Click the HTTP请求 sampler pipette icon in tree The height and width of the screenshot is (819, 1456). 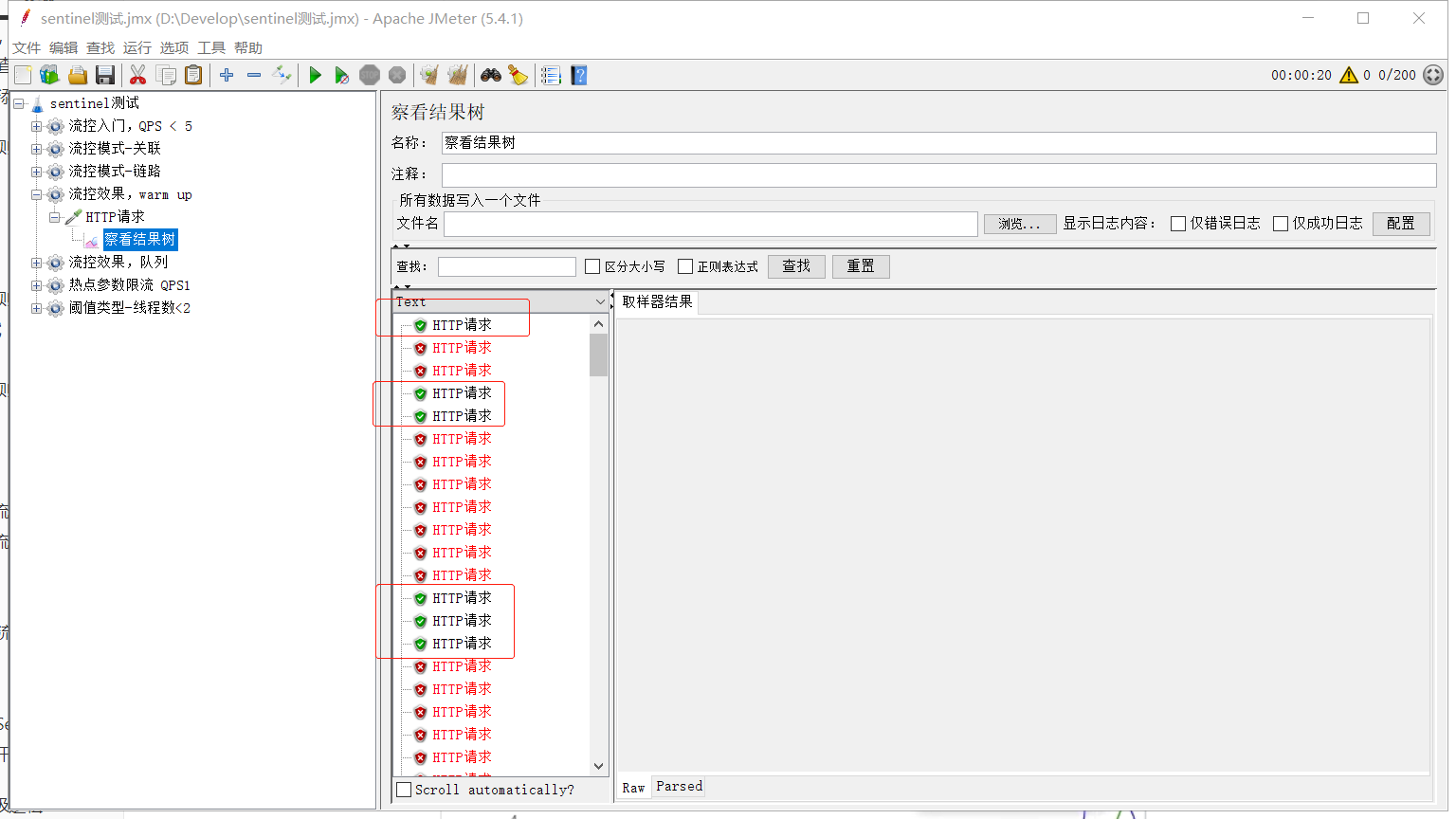pos(73,217)
